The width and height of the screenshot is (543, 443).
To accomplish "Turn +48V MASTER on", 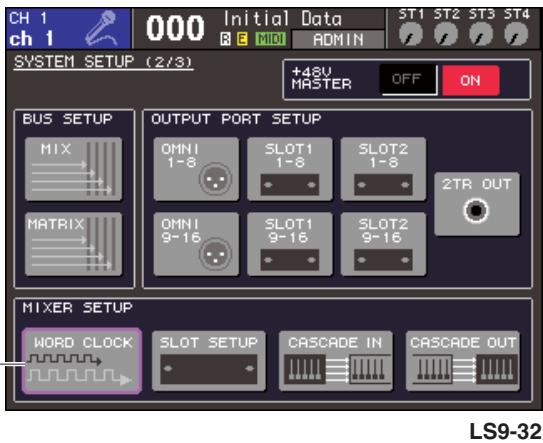I will pyautogui.click(x=471, y=80).
